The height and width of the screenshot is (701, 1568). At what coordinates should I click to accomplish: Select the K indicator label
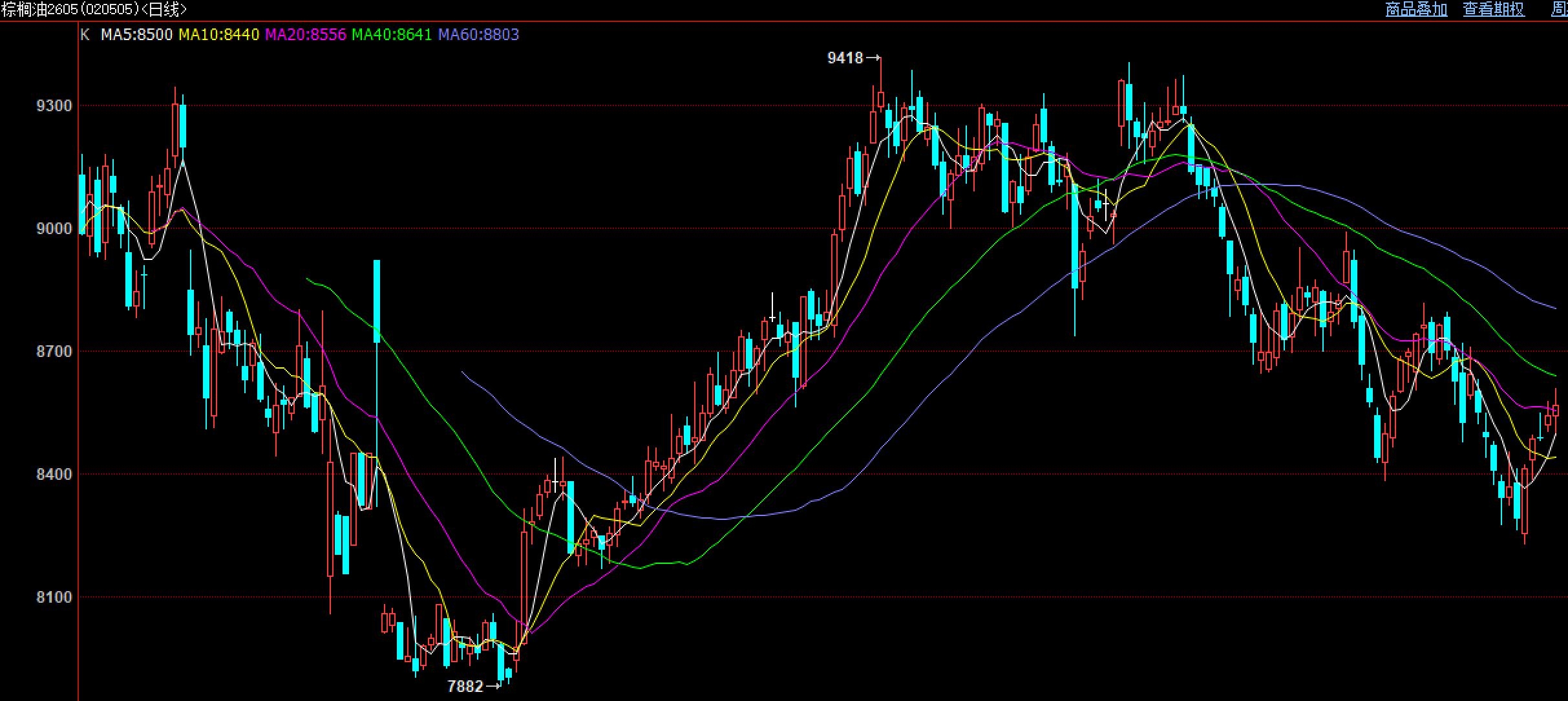click(85, 35)
